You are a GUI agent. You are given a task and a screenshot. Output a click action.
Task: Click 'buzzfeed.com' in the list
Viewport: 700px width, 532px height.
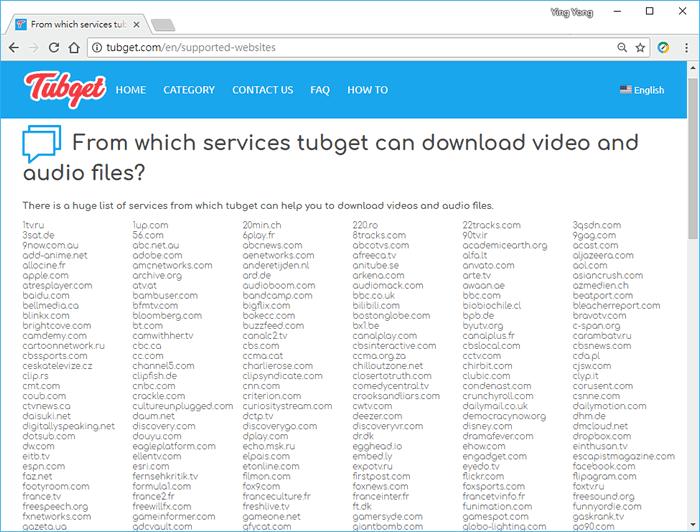pyautogui.click(x=273, y=325)
